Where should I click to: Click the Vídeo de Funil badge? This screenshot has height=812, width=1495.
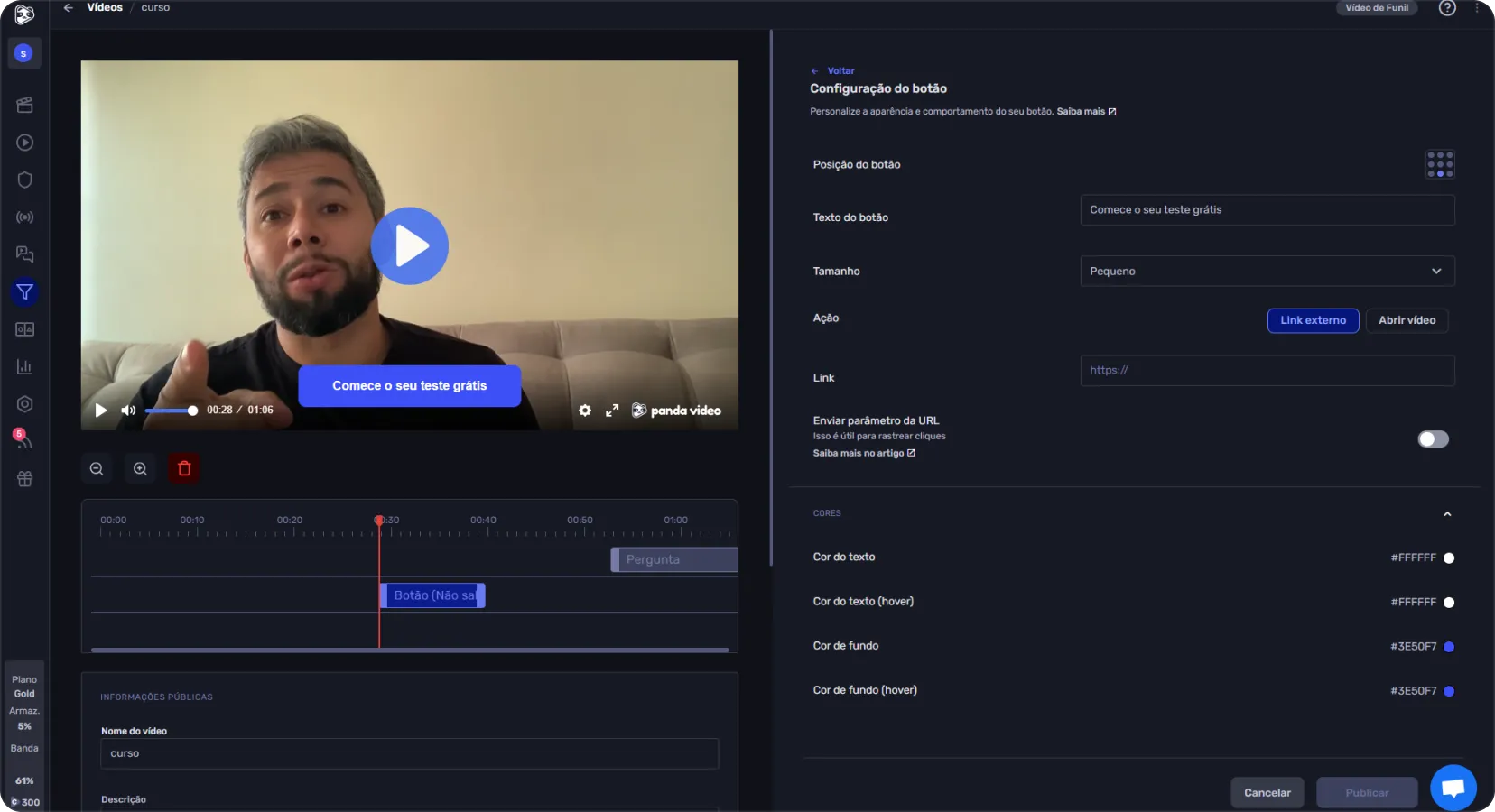tap(1376, 8)
